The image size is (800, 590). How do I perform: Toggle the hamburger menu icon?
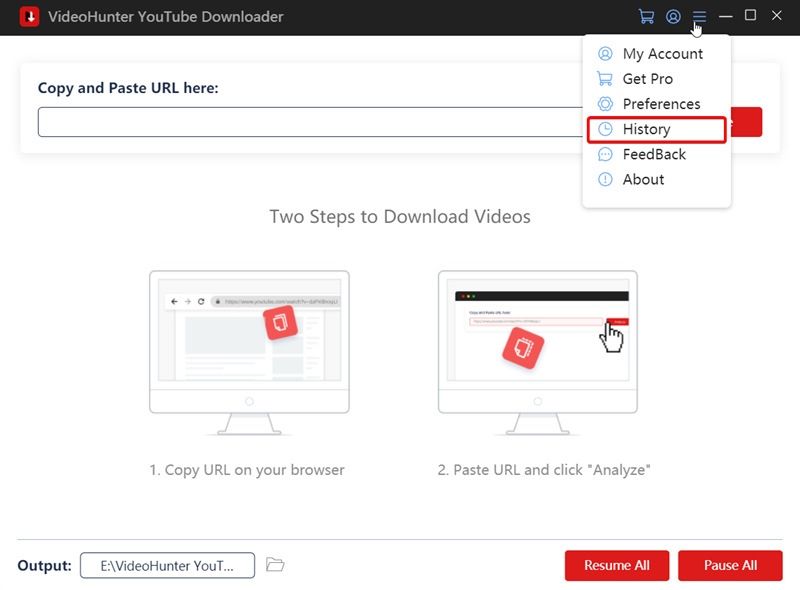[x=699, y=16]
